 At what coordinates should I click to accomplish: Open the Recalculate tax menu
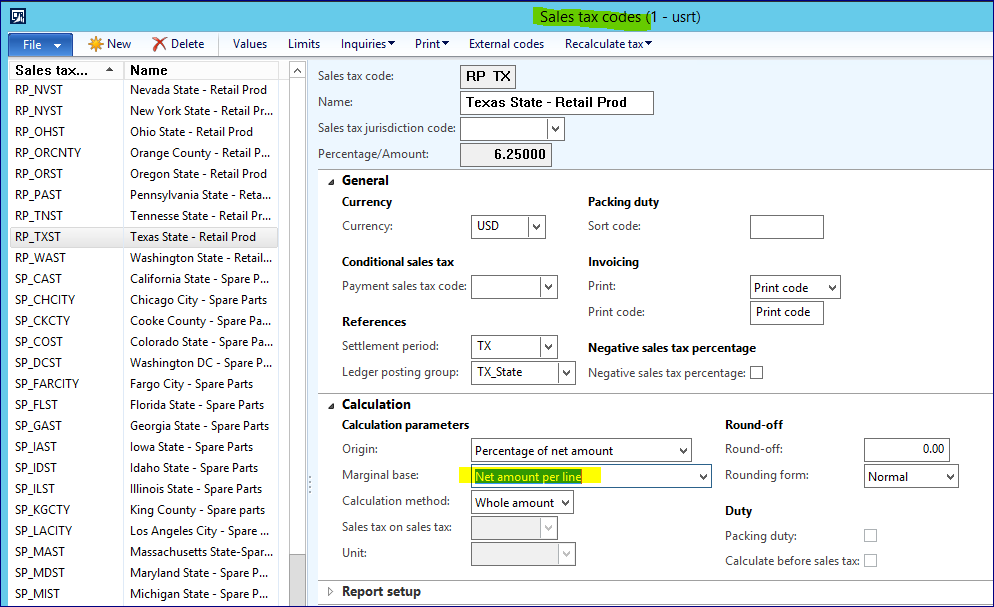608,44
